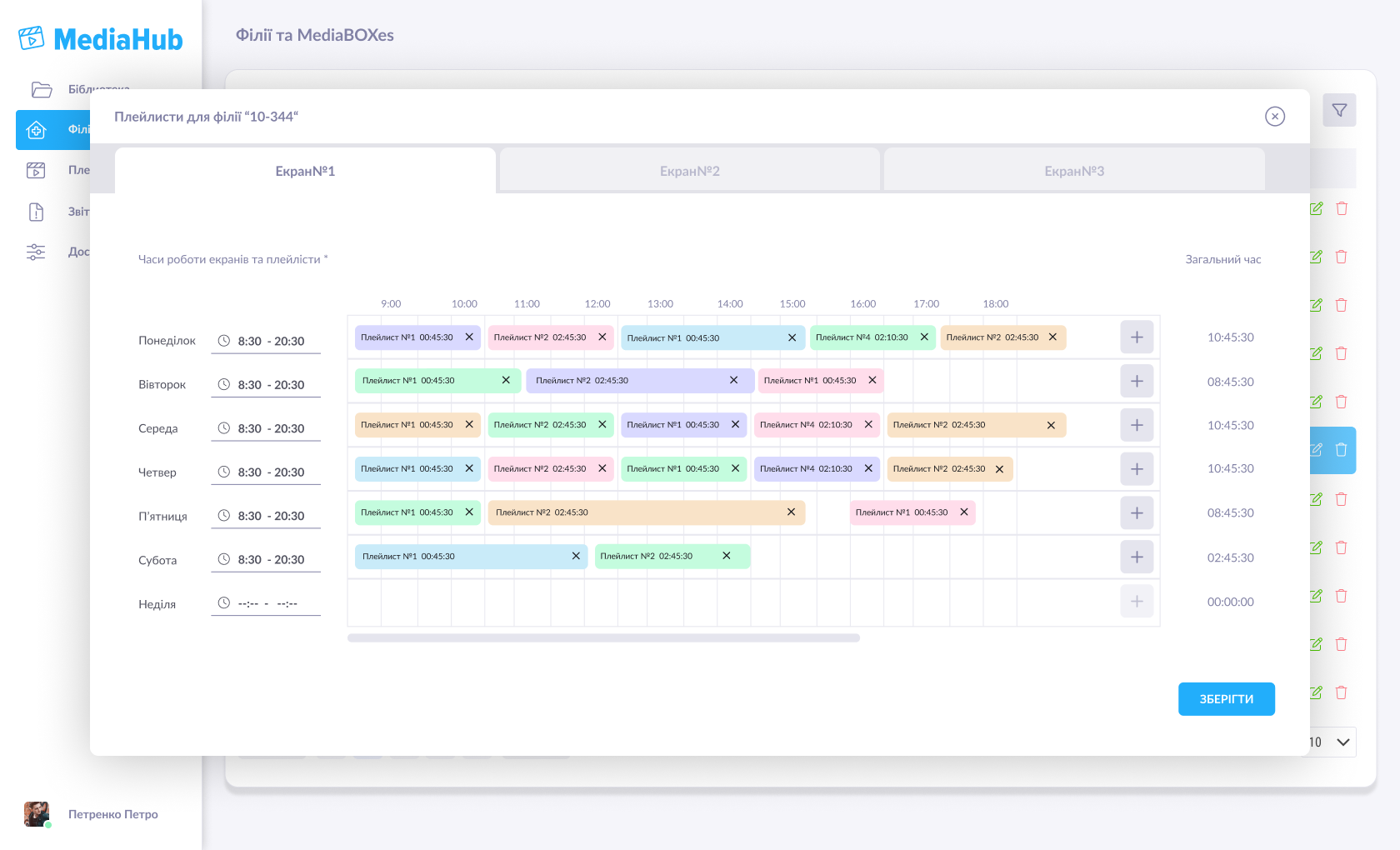Click the settings sliders icon in sidebar
This screenshot has height=850, width=1400.
pos(36,252)
